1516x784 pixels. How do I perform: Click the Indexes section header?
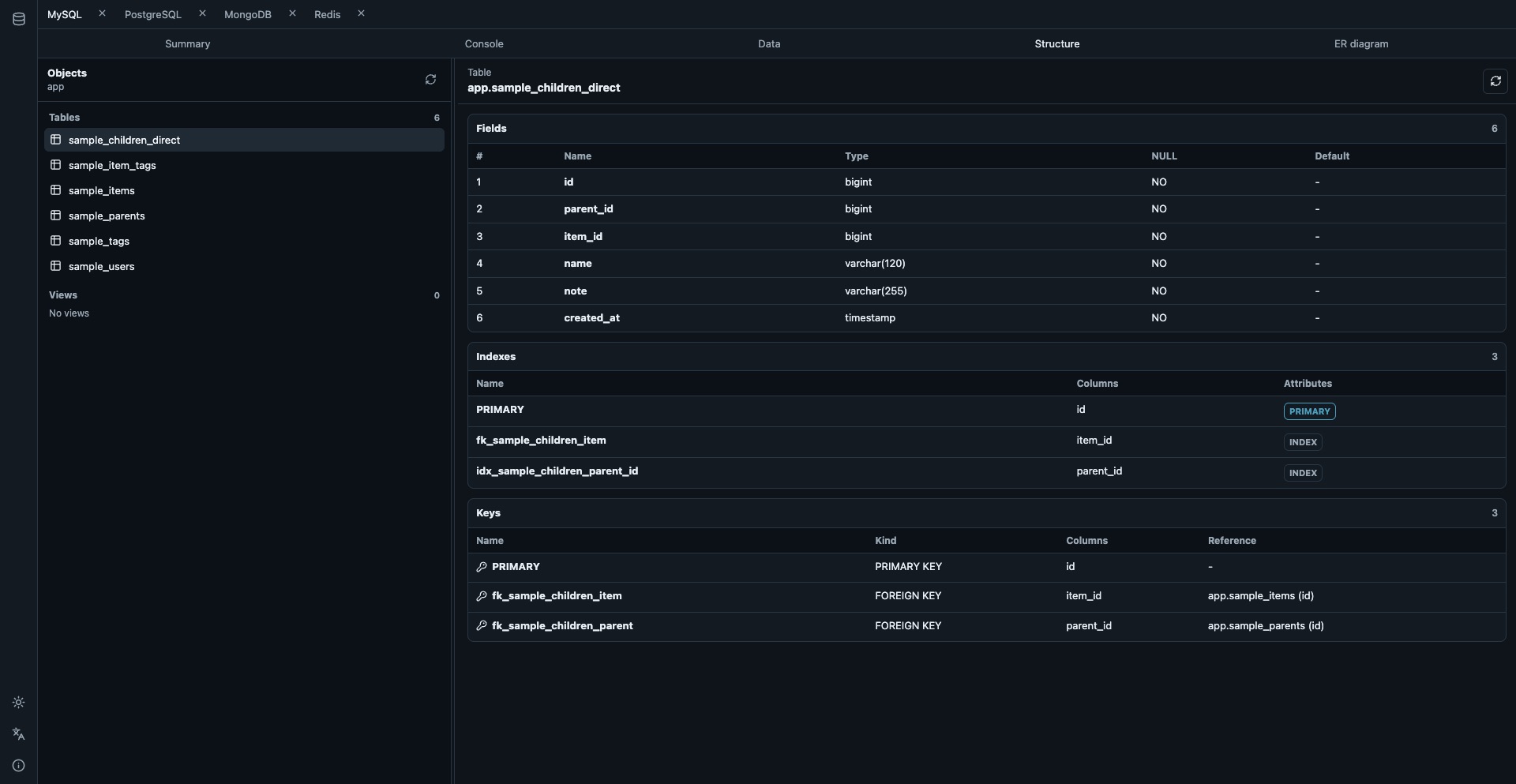pyautogui.click(x=496, y=357)
